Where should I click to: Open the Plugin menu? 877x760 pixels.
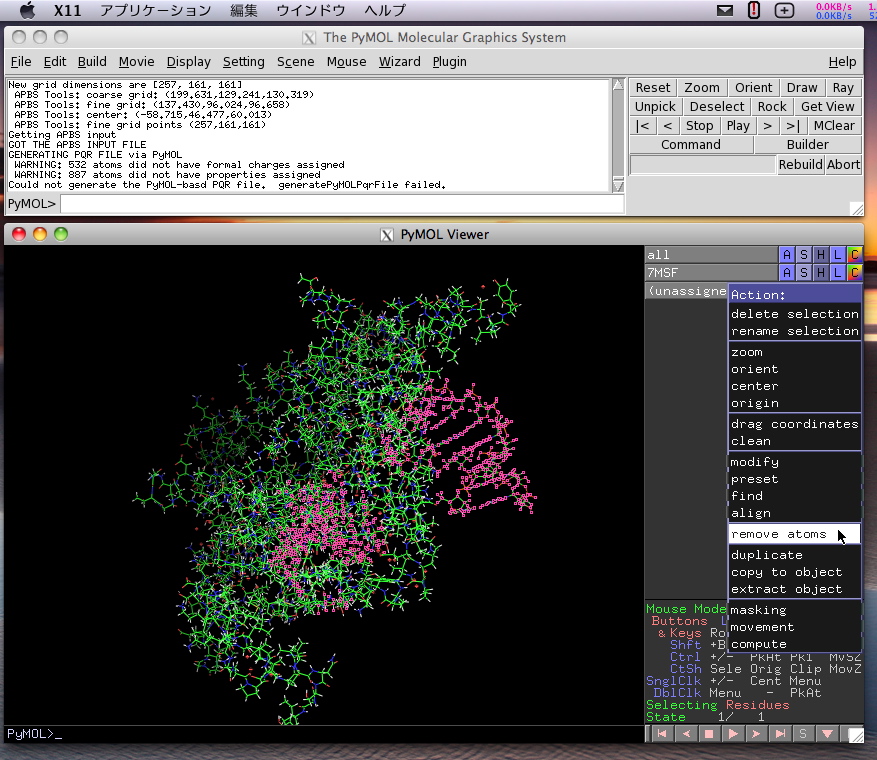pyautogui.click(x=449, y=62)
